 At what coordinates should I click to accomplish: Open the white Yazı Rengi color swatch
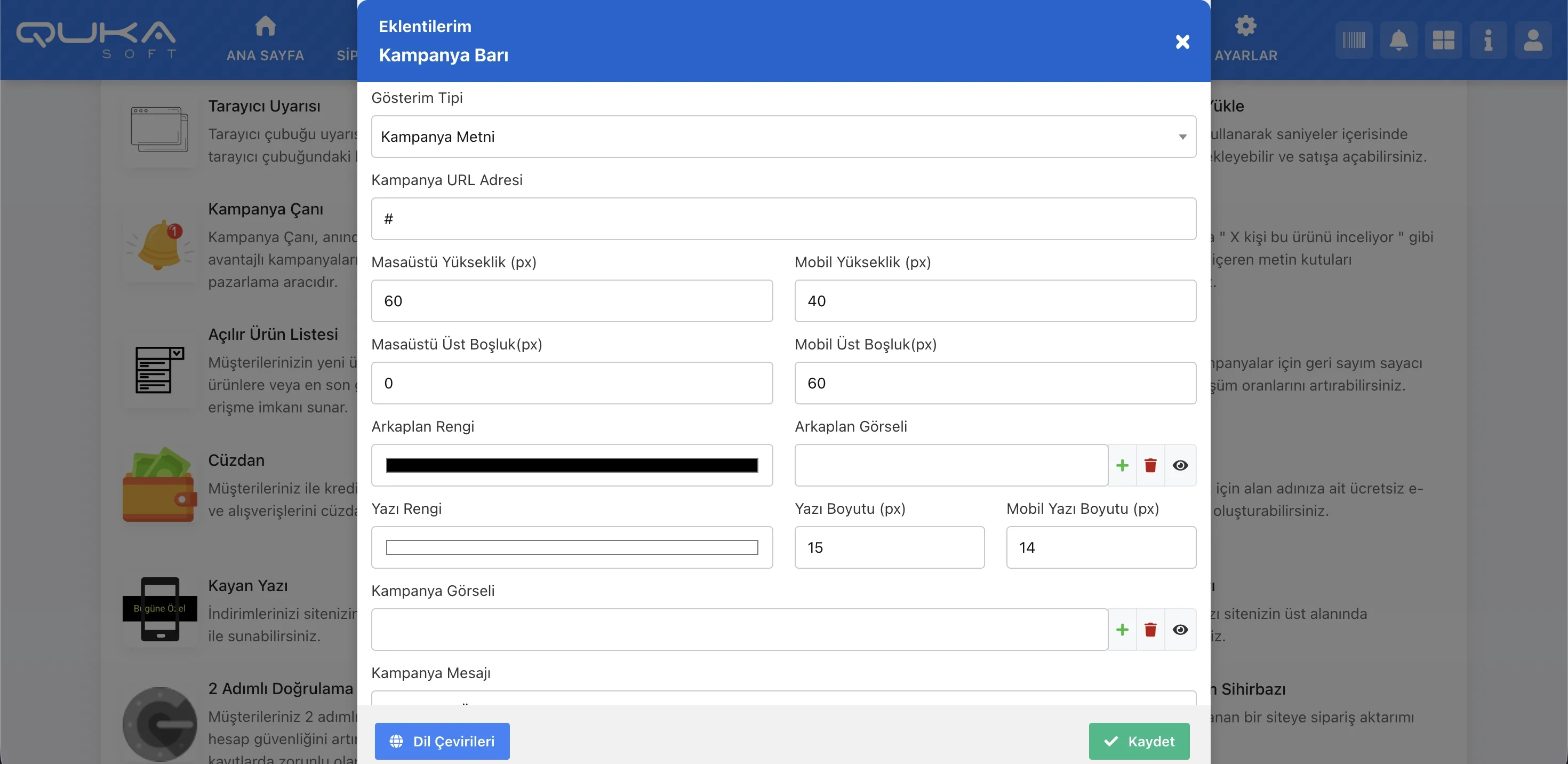coord(572,548)
